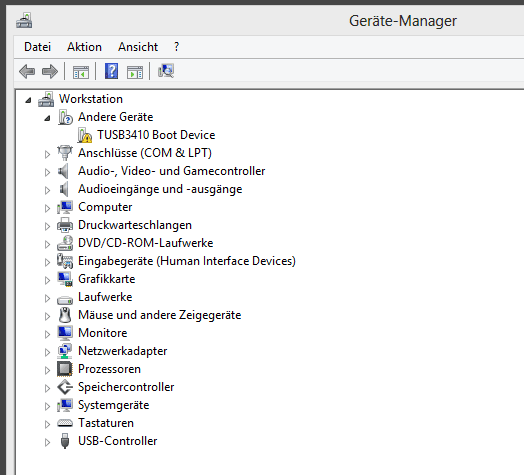
Task: Select the Workstation label
Action: (91, 99)
